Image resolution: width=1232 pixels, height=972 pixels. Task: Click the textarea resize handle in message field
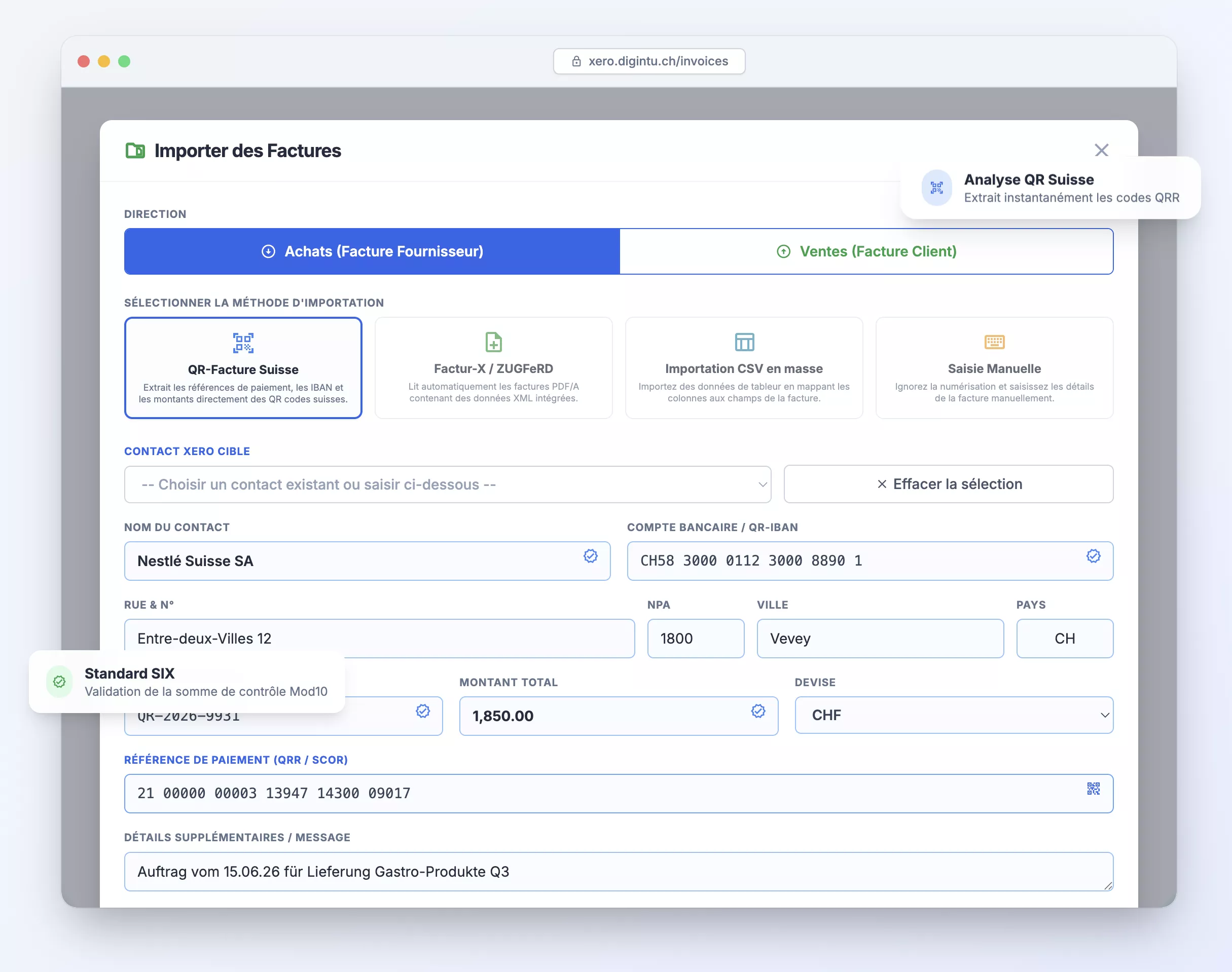coord(1107,885)
